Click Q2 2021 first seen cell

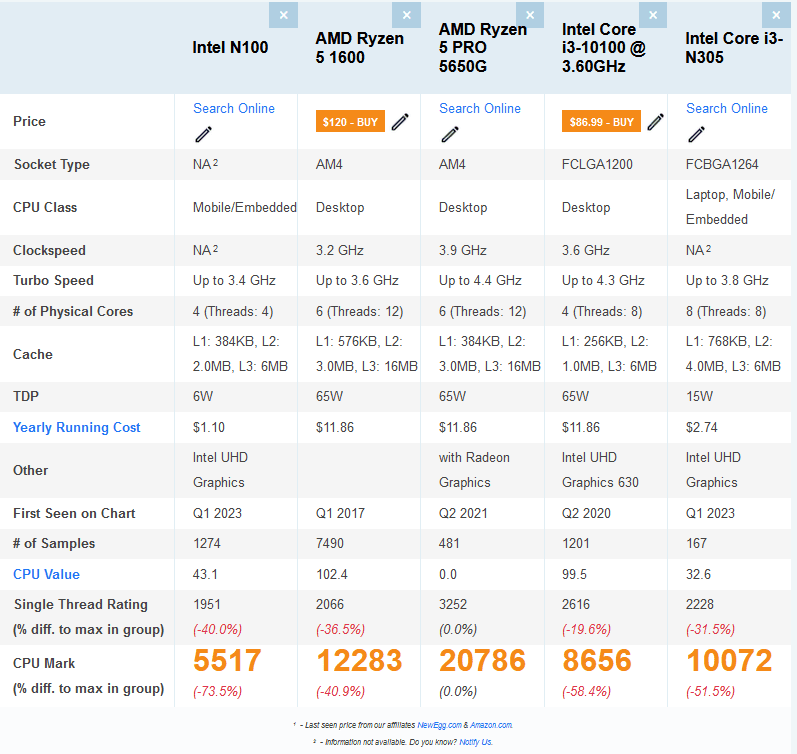(x=463, y=514)
